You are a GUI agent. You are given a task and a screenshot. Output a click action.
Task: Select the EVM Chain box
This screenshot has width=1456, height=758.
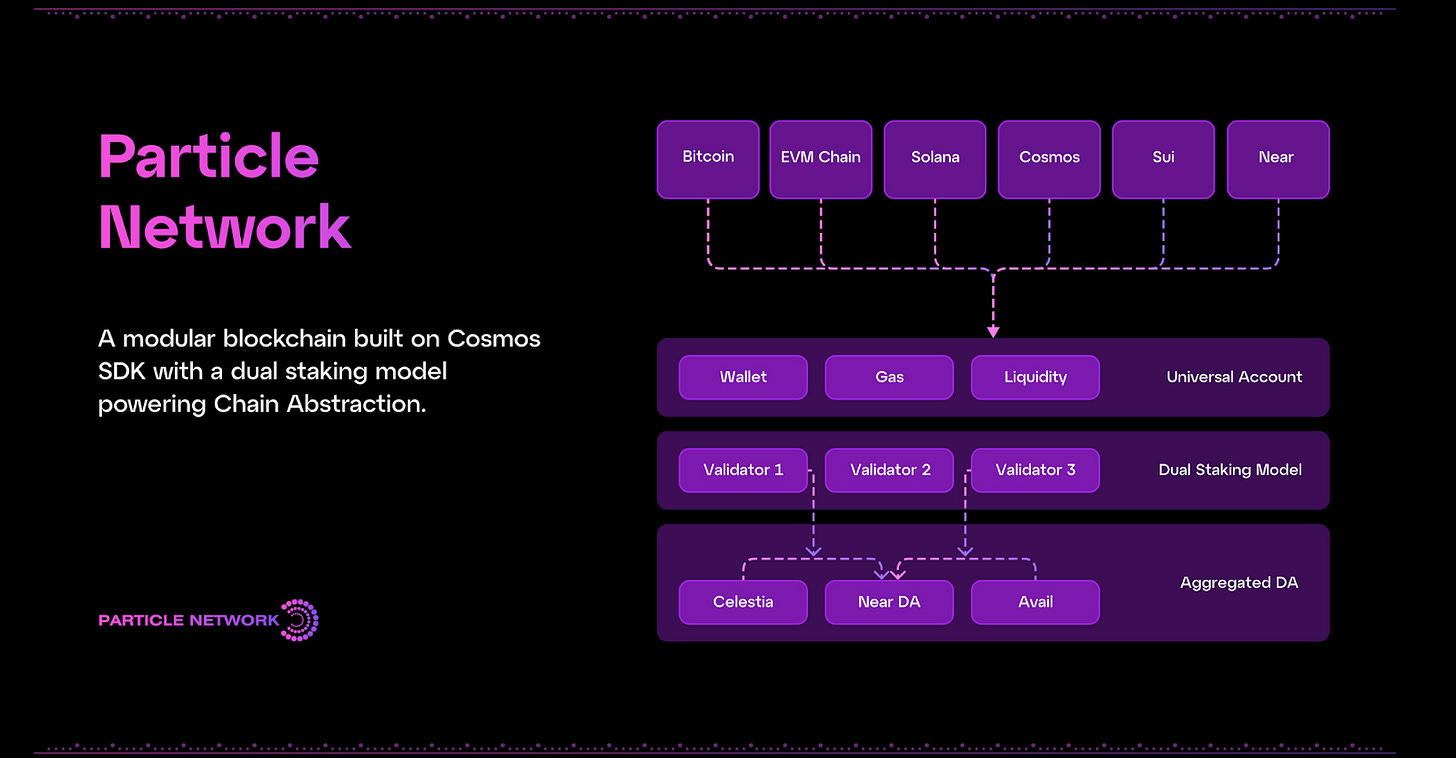click(x=821, y=159)
